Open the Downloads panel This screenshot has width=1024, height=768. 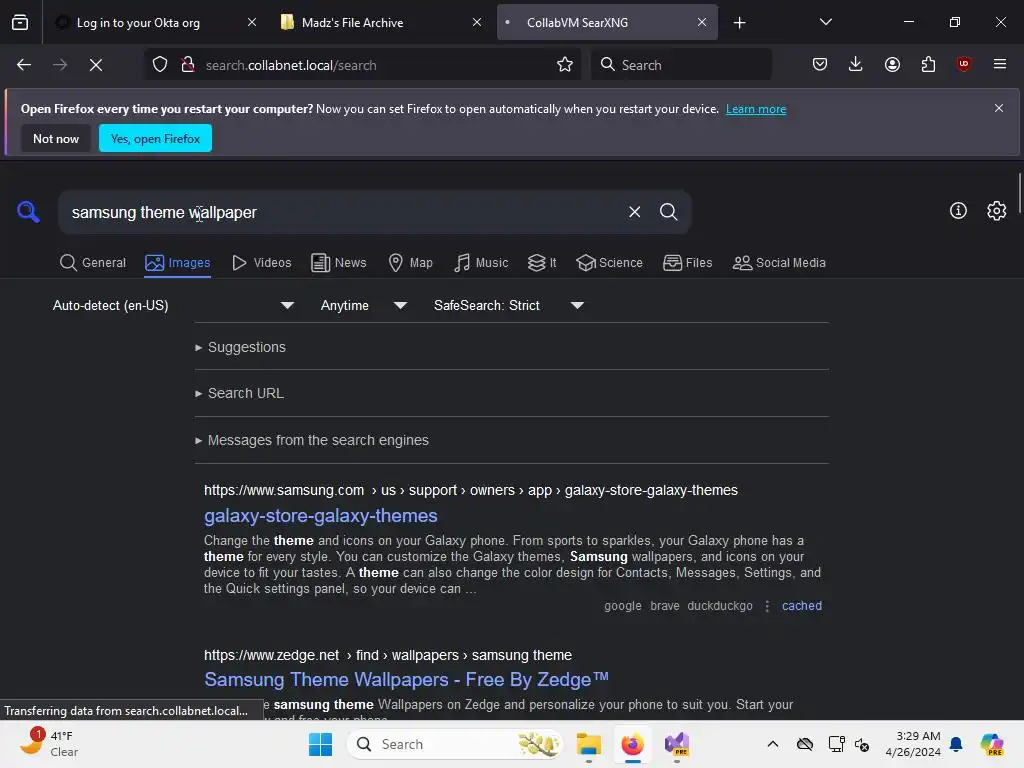click(856, 64)
